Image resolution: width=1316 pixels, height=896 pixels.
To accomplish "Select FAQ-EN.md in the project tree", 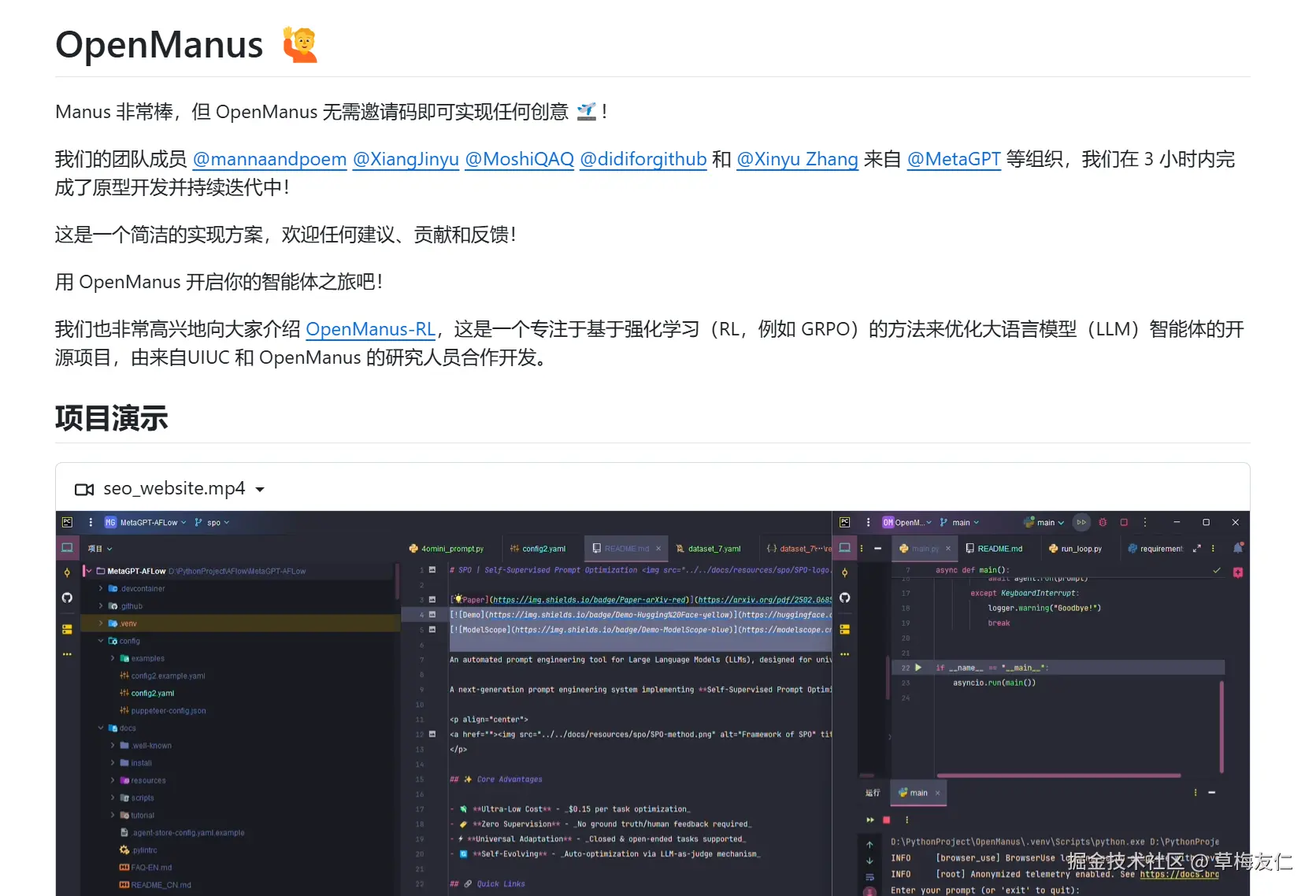I will 146,868.
